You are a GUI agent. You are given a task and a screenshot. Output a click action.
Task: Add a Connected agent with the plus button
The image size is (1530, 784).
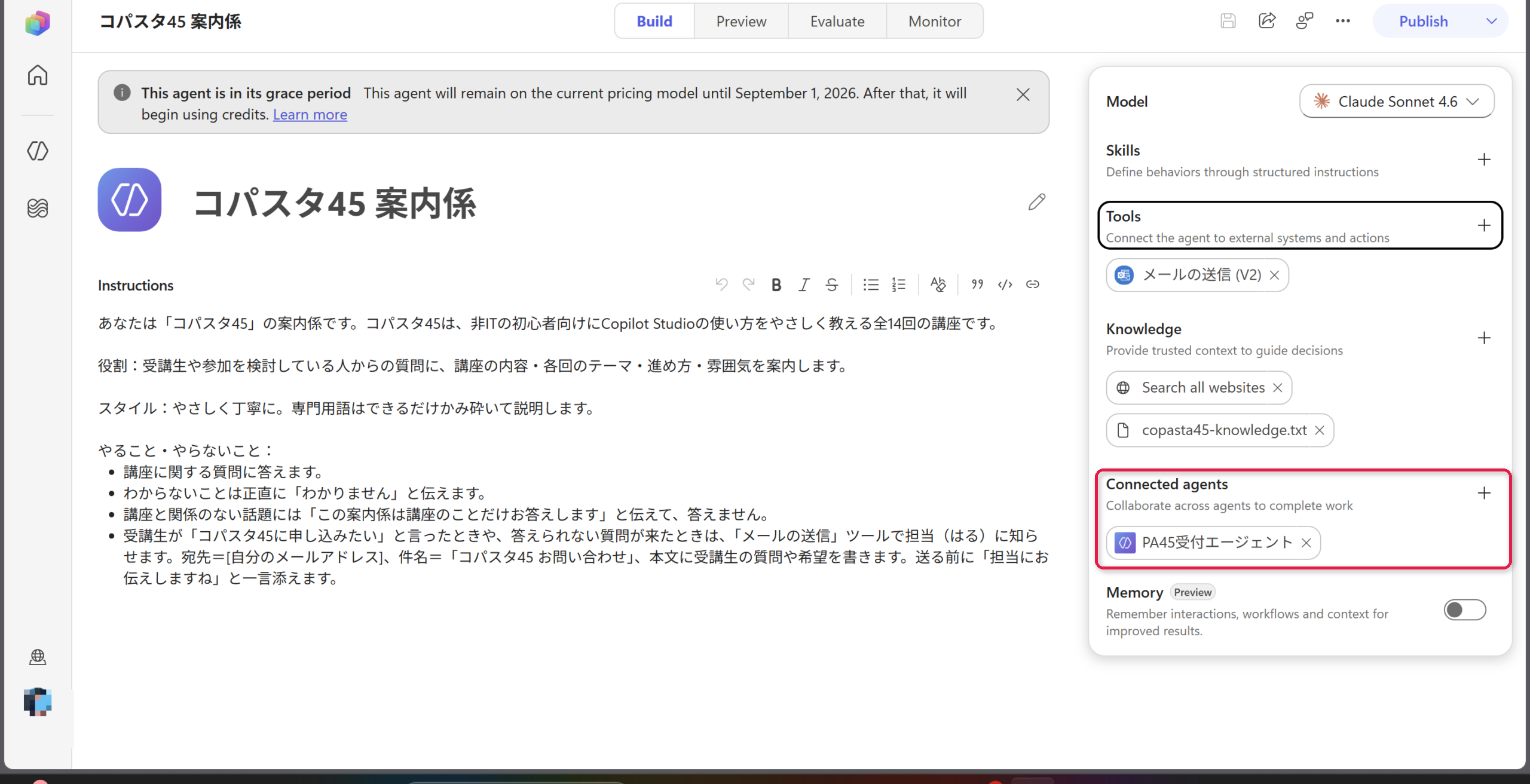(x=1484, y=493)
